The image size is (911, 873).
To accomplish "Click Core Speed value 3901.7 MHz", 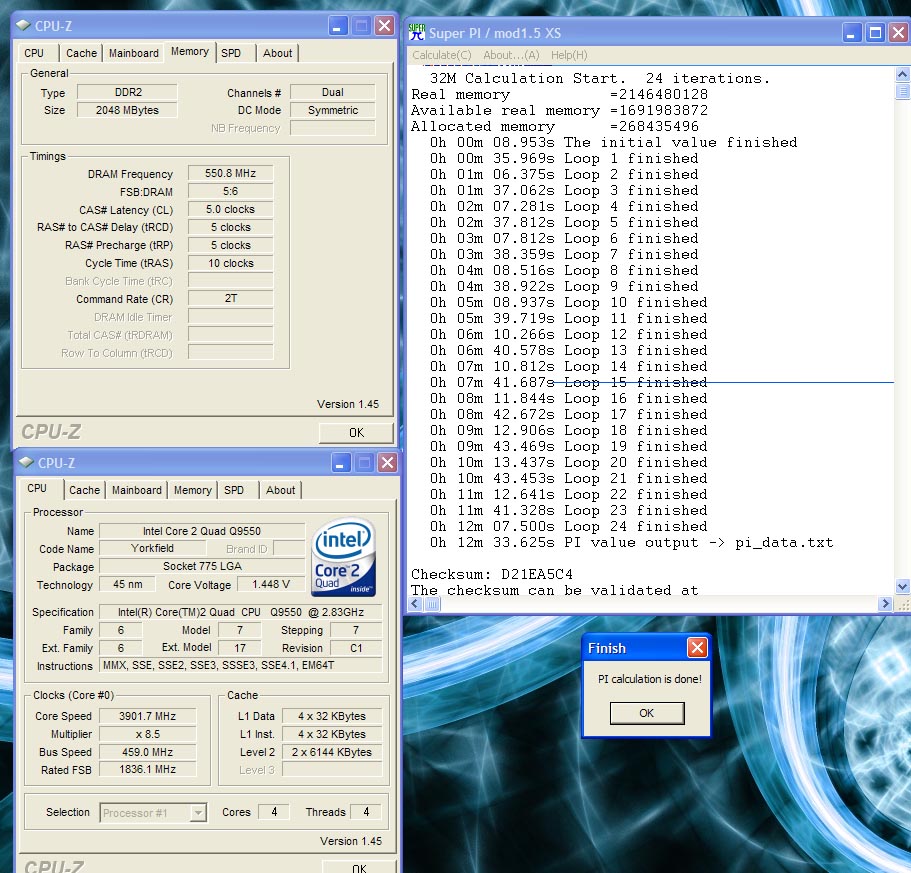I will tap(148, 716).
